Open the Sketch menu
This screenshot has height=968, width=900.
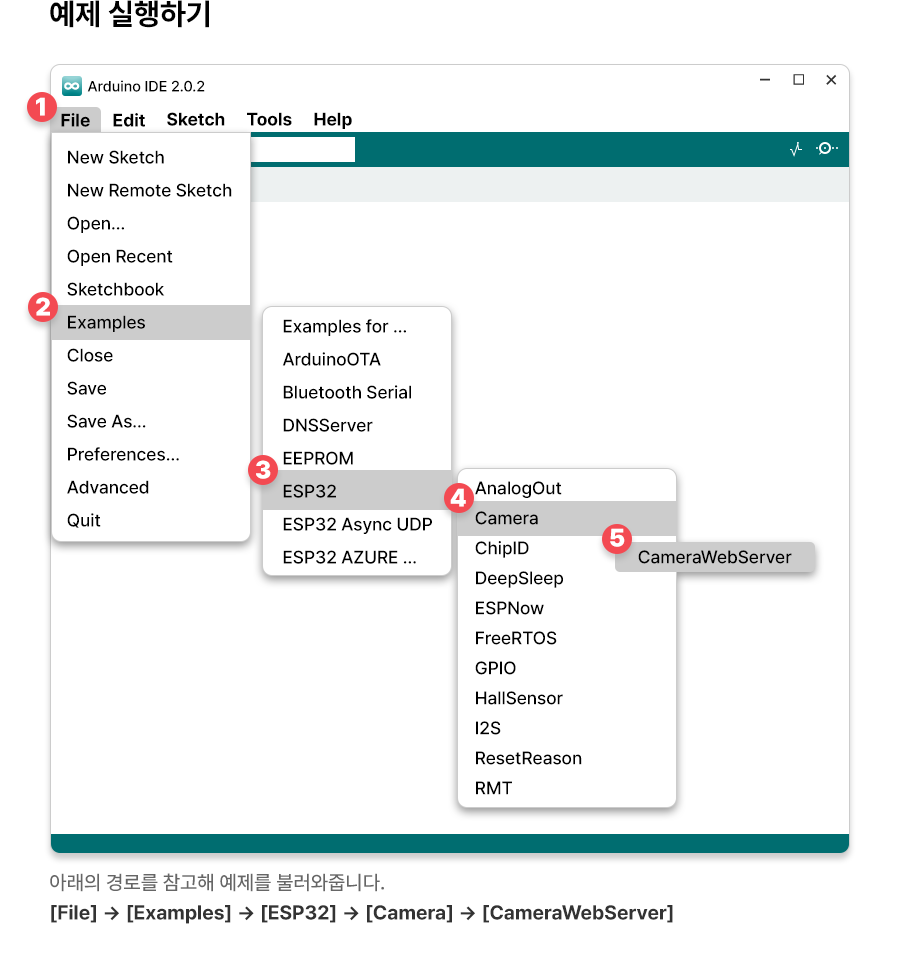(195, 120)
